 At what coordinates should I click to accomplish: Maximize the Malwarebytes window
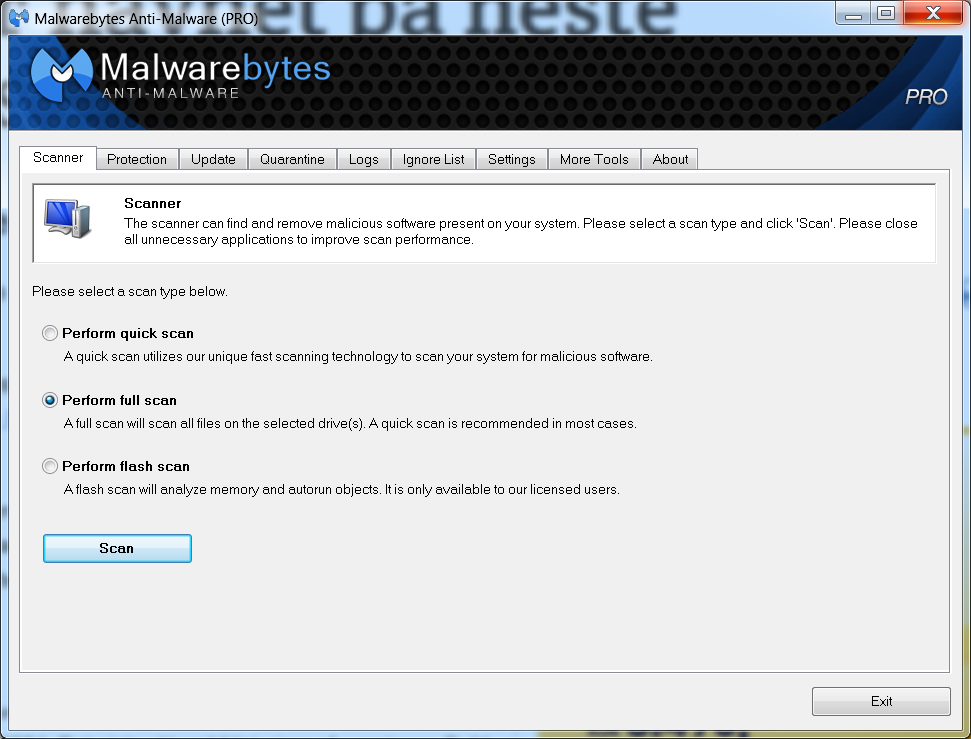click(x=887, y=13)
